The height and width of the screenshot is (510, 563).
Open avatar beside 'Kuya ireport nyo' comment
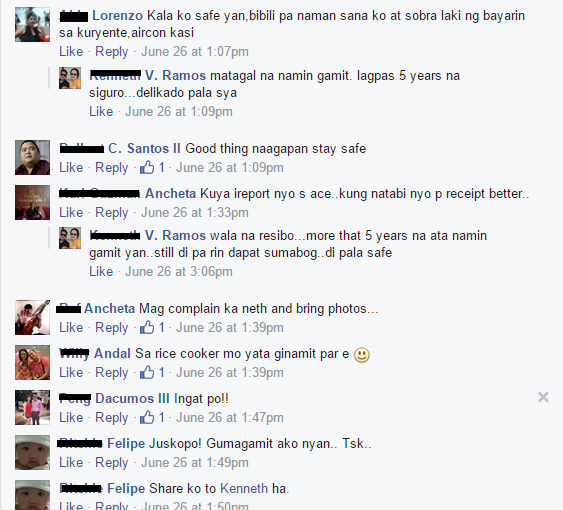point(32,203)
